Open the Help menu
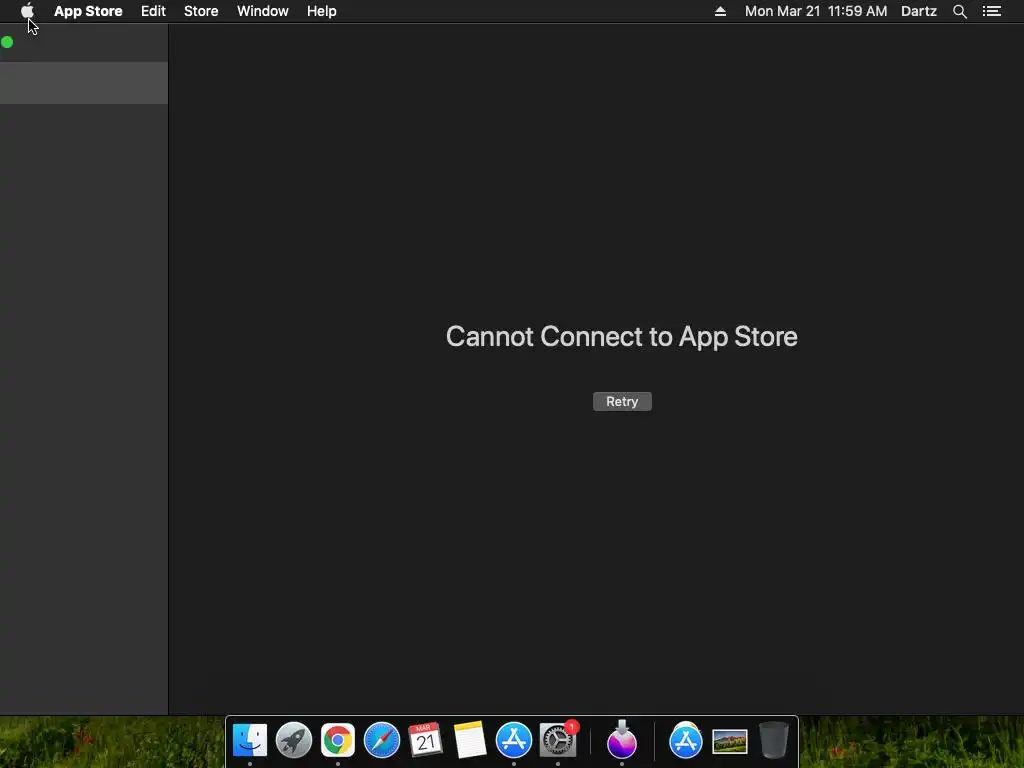This screenshot has width=1024, height=768. [322, 11]
